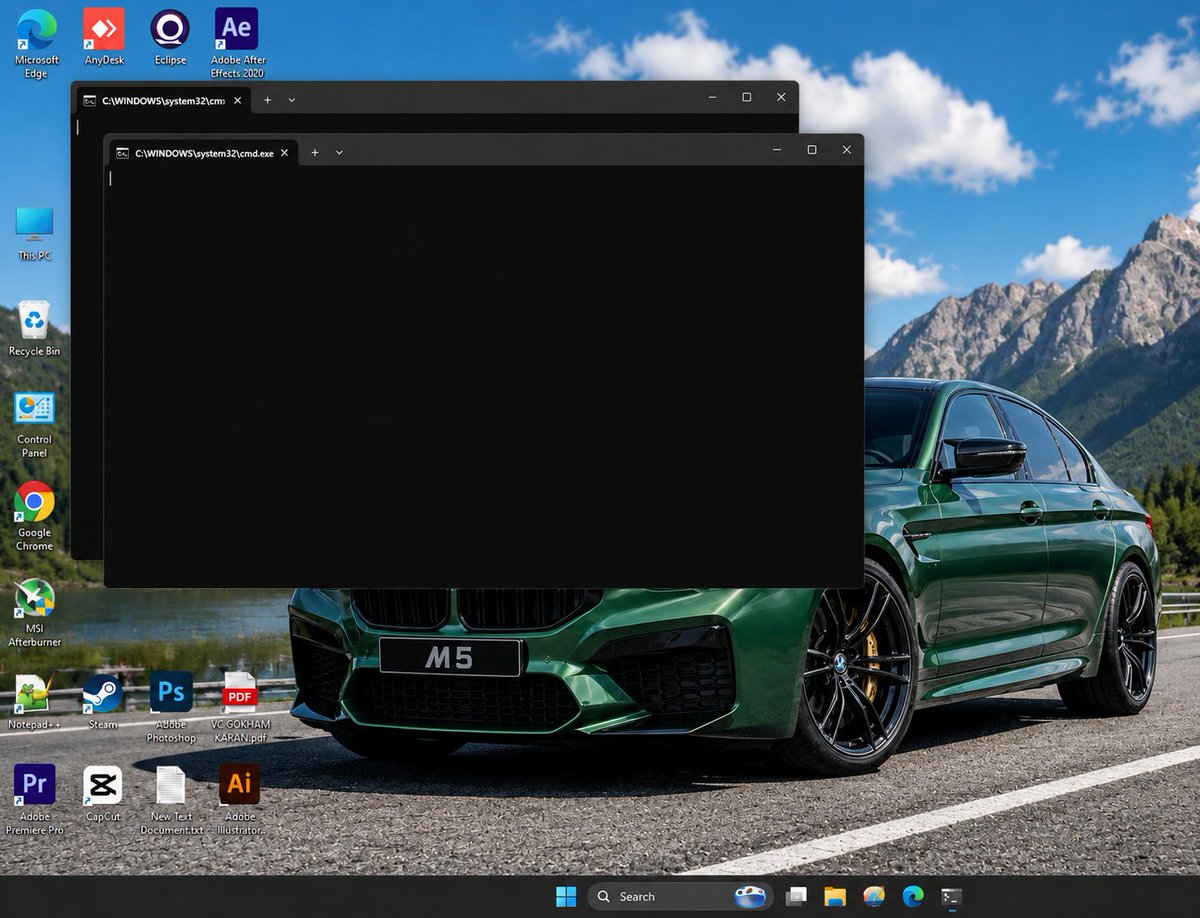
Task: Click the colorful round app icon beside File Explorer
Action: (874, 897)
